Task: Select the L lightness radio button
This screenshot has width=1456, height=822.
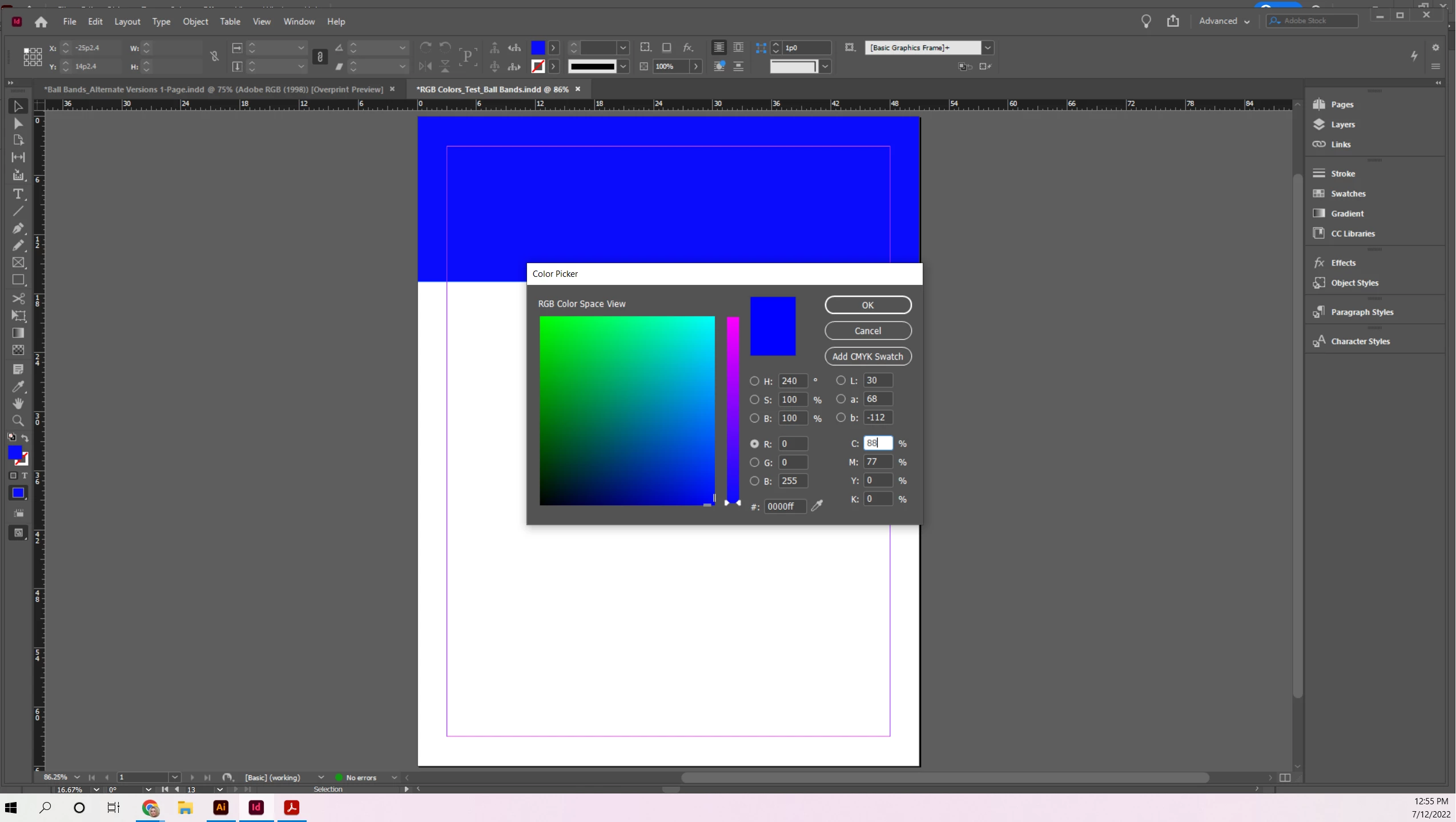Action: point(840,380)
